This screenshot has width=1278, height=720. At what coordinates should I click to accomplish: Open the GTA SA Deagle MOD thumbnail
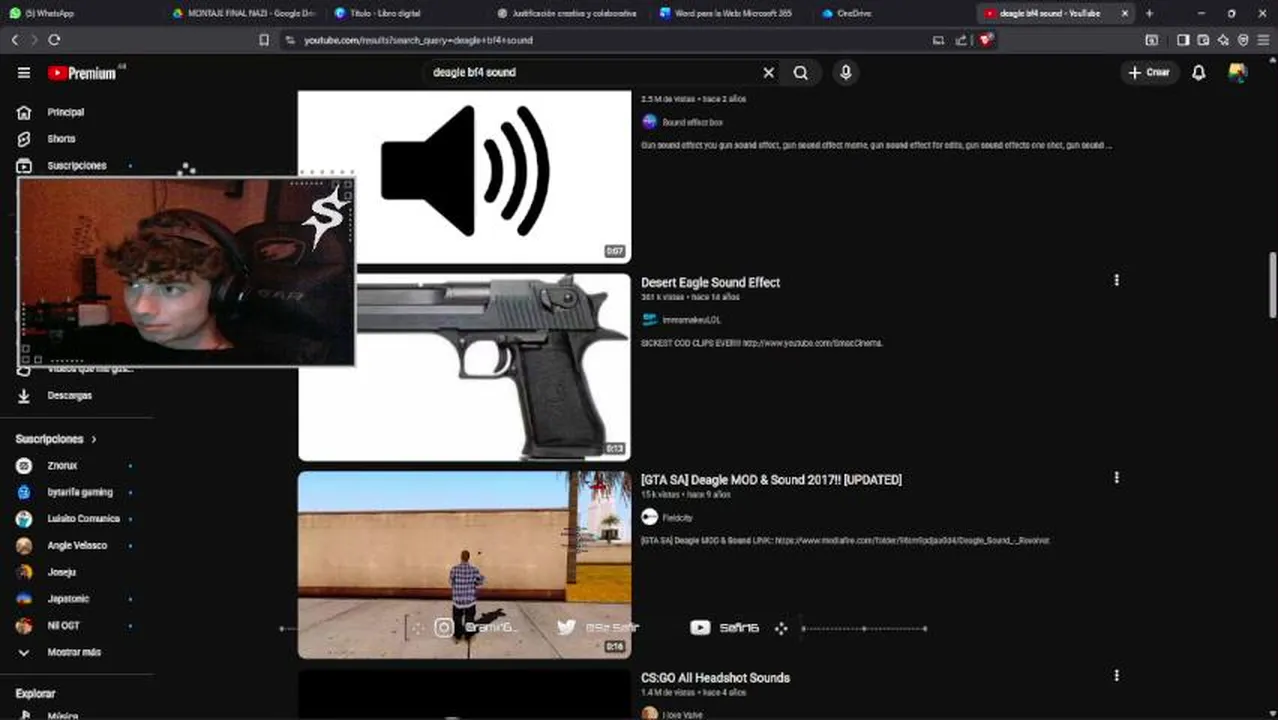(x=465, y=564)
